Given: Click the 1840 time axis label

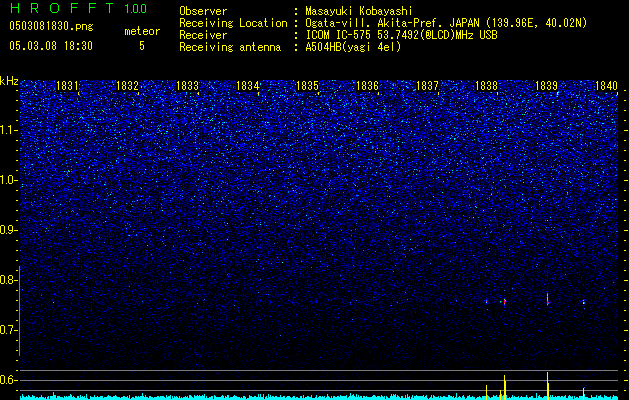Looking at the screenshot, I should (606, 85).
